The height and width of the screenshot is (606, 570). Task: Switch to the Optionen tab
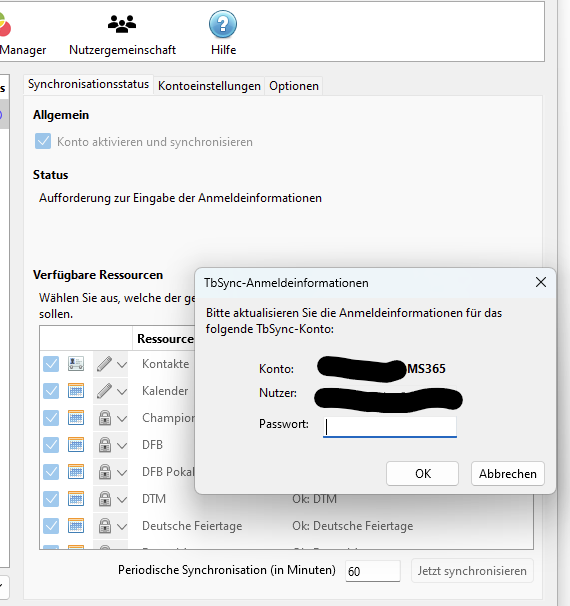294,86
